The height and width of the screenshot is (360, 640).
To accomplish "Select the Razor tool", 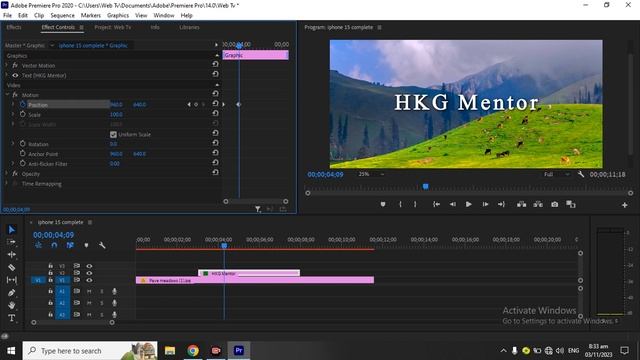I will click(11, 267).
